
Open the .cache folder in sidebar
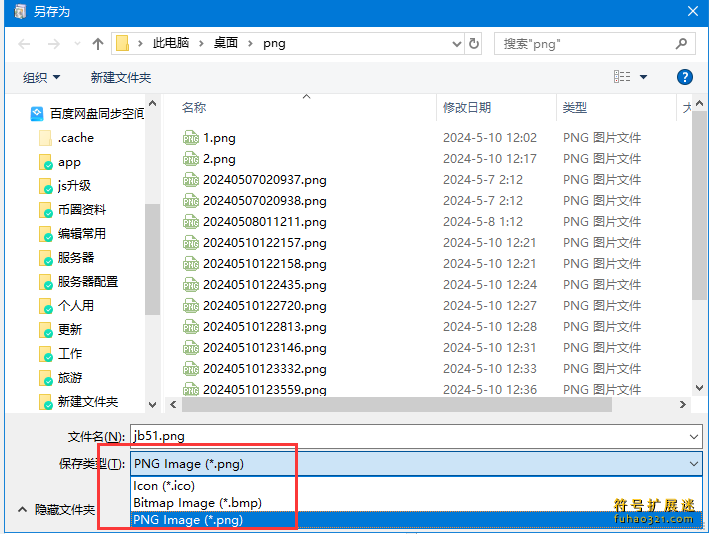pyautogui.click(x=67, y=137)
